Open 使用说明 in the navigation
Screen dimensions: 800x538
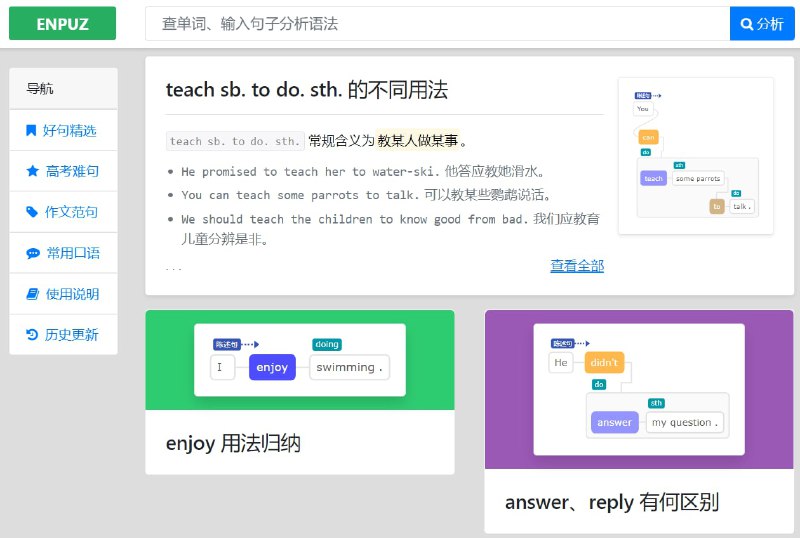[x=63, y=294]
